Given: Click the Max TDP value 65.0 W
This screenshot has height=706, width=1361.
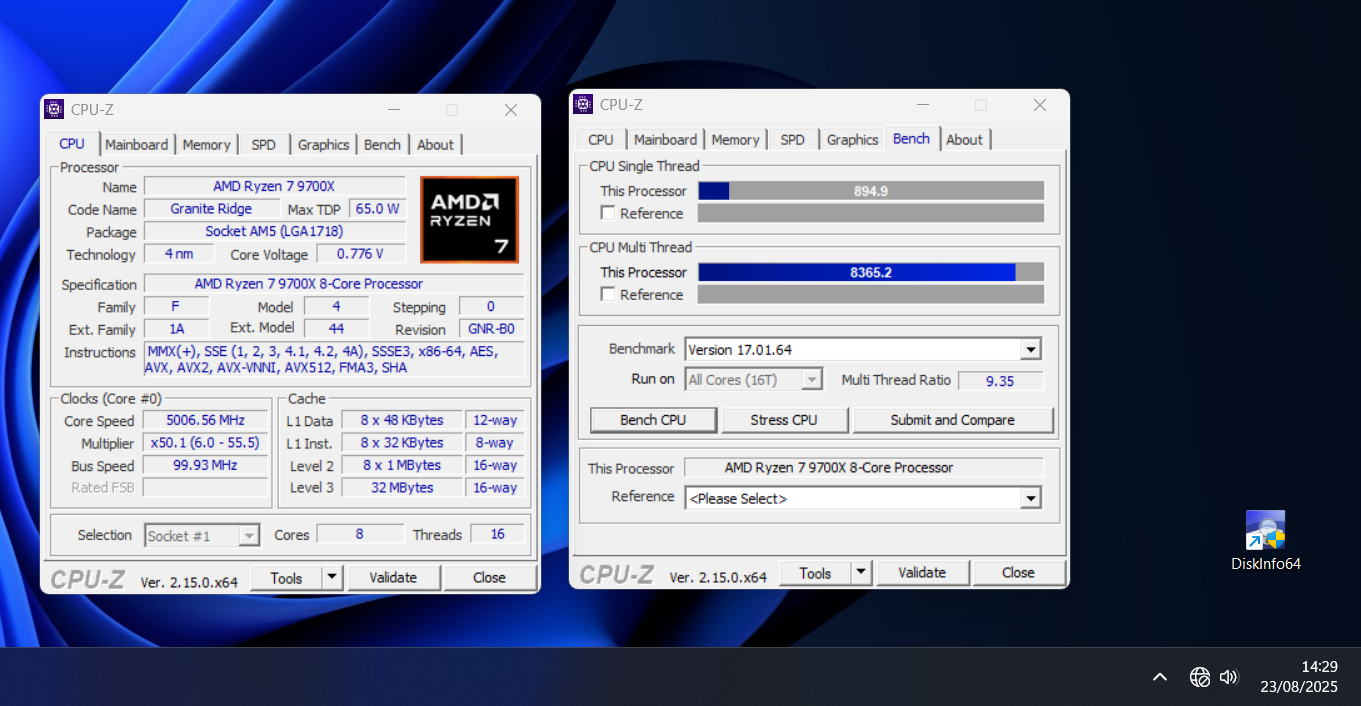Looking at the screenshot, I should coord(378,209).
